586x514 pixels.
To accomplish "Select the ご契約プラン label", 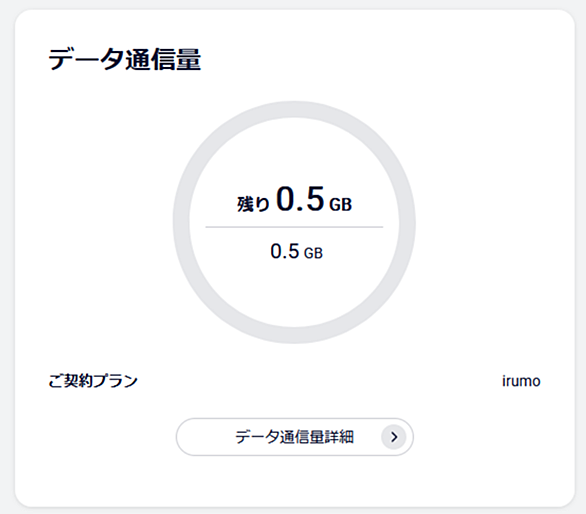I will point(93,381).
